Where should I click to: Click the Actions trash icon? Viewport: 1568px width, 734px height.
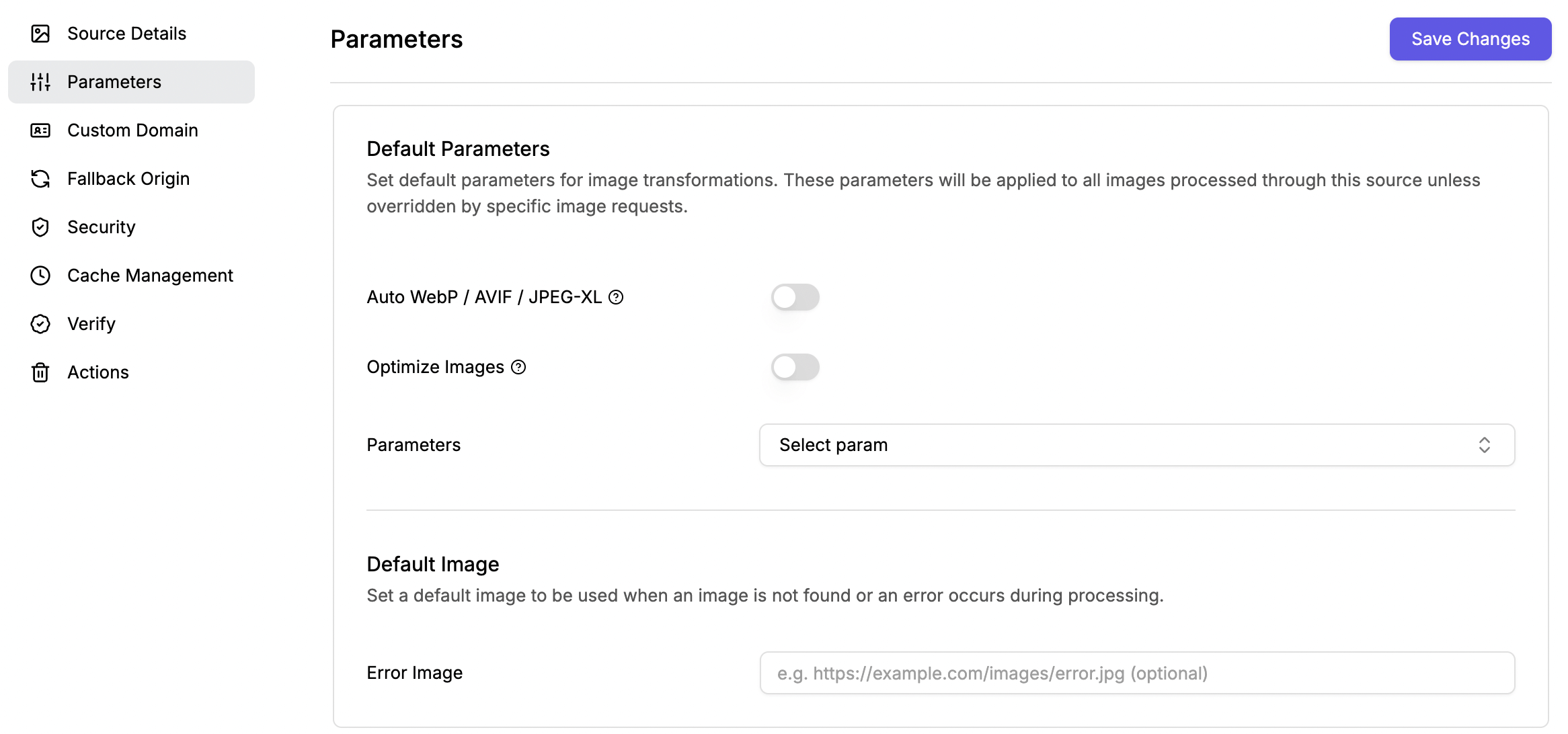[40, 372]
